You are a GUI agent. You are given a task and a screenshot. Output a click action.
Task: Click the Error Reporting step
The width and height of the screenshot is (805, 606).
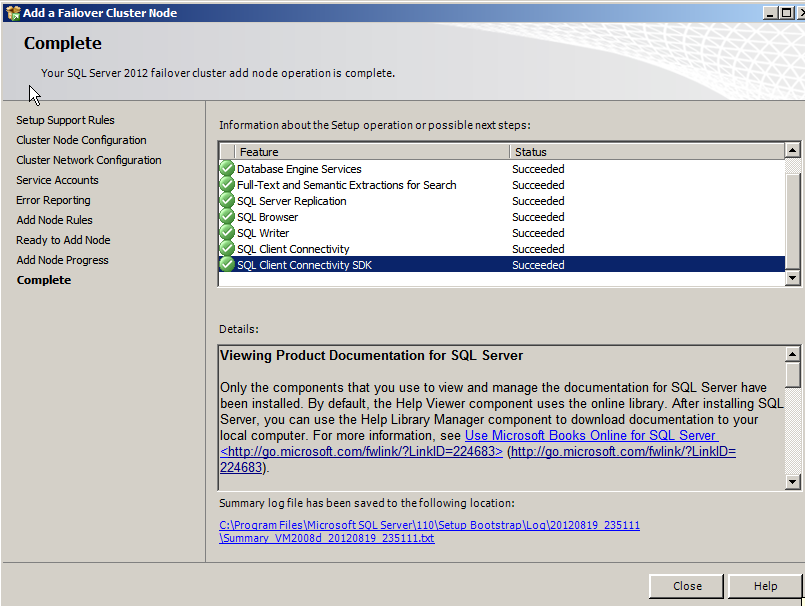pos(53,200)
